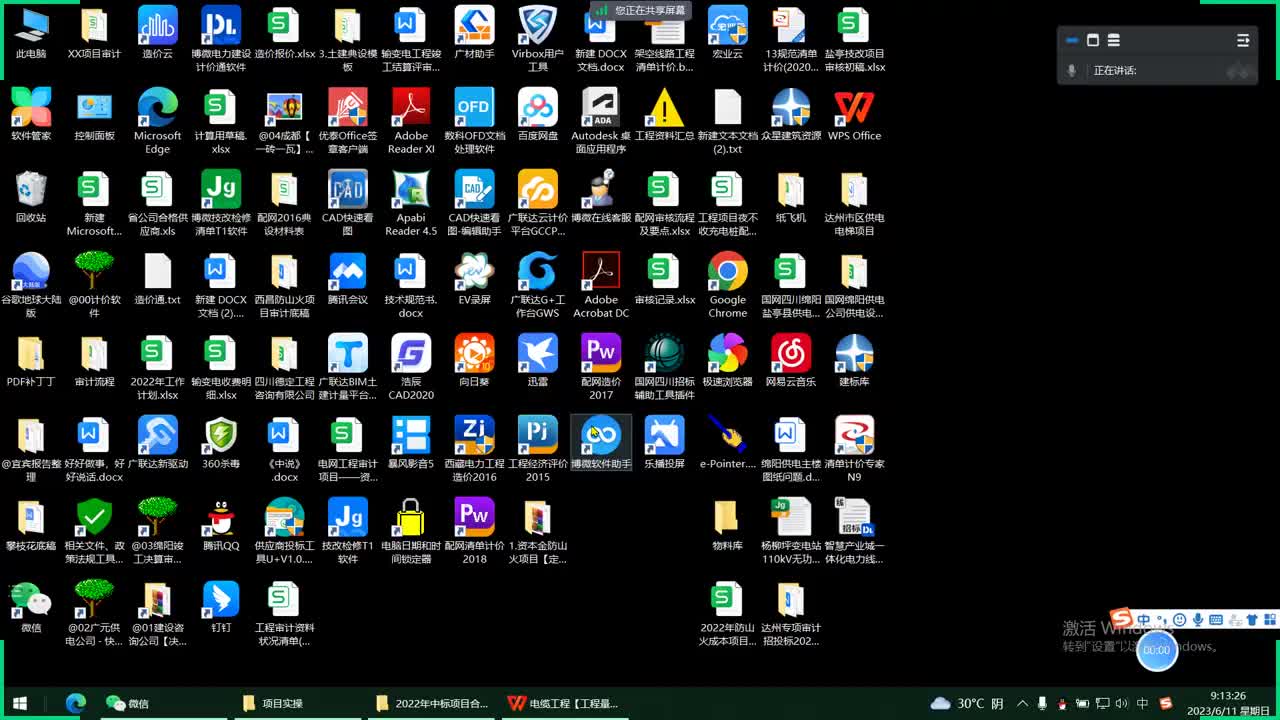1280x720 pixels.
Task: Toggle the microphone beside 正在讲话
Action: pyautogui.click(x=1072, y=70)
